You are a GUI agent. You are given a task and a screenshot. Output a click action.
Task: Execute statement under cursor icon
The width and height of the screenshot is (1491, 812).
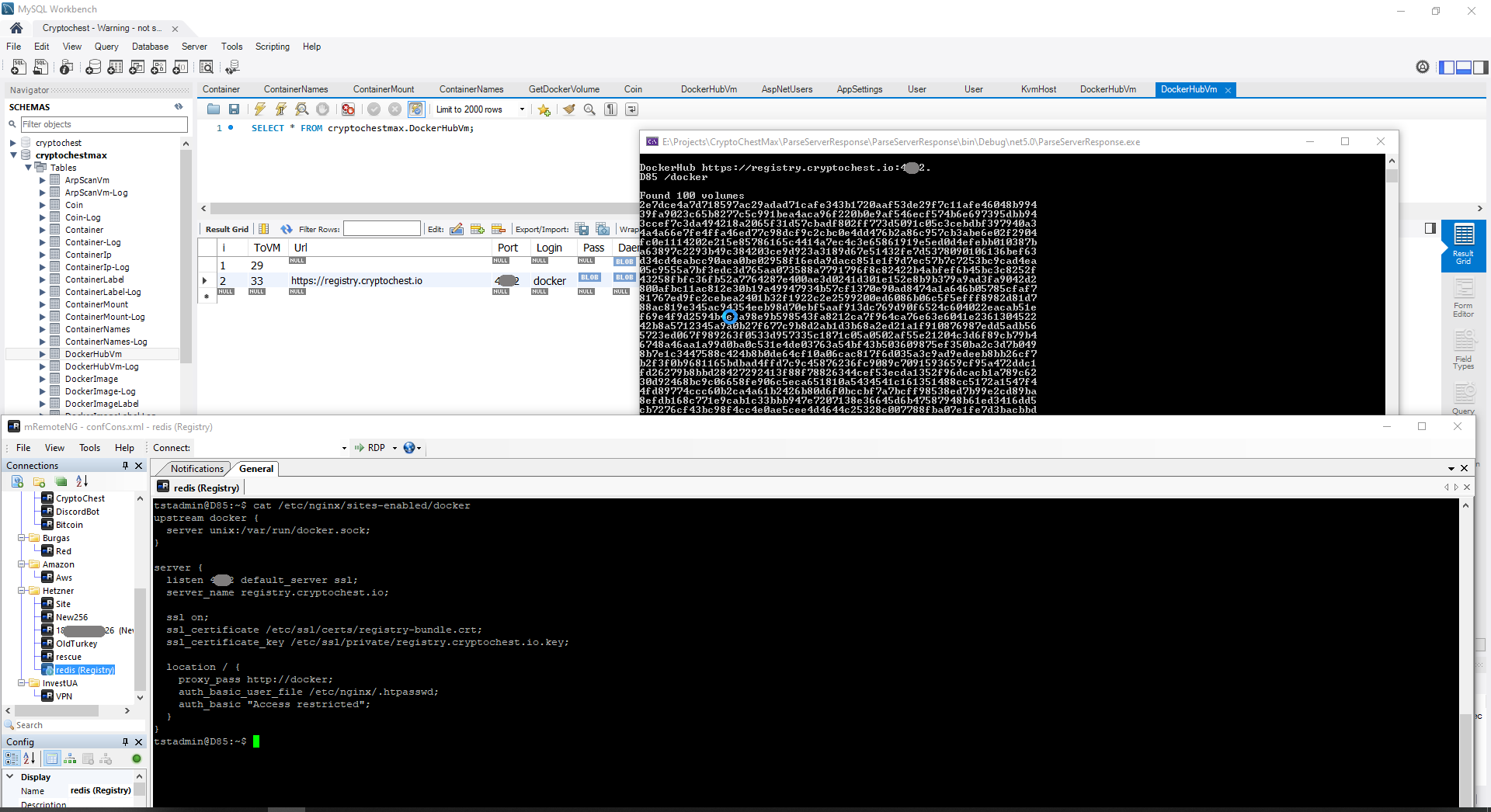281,109
